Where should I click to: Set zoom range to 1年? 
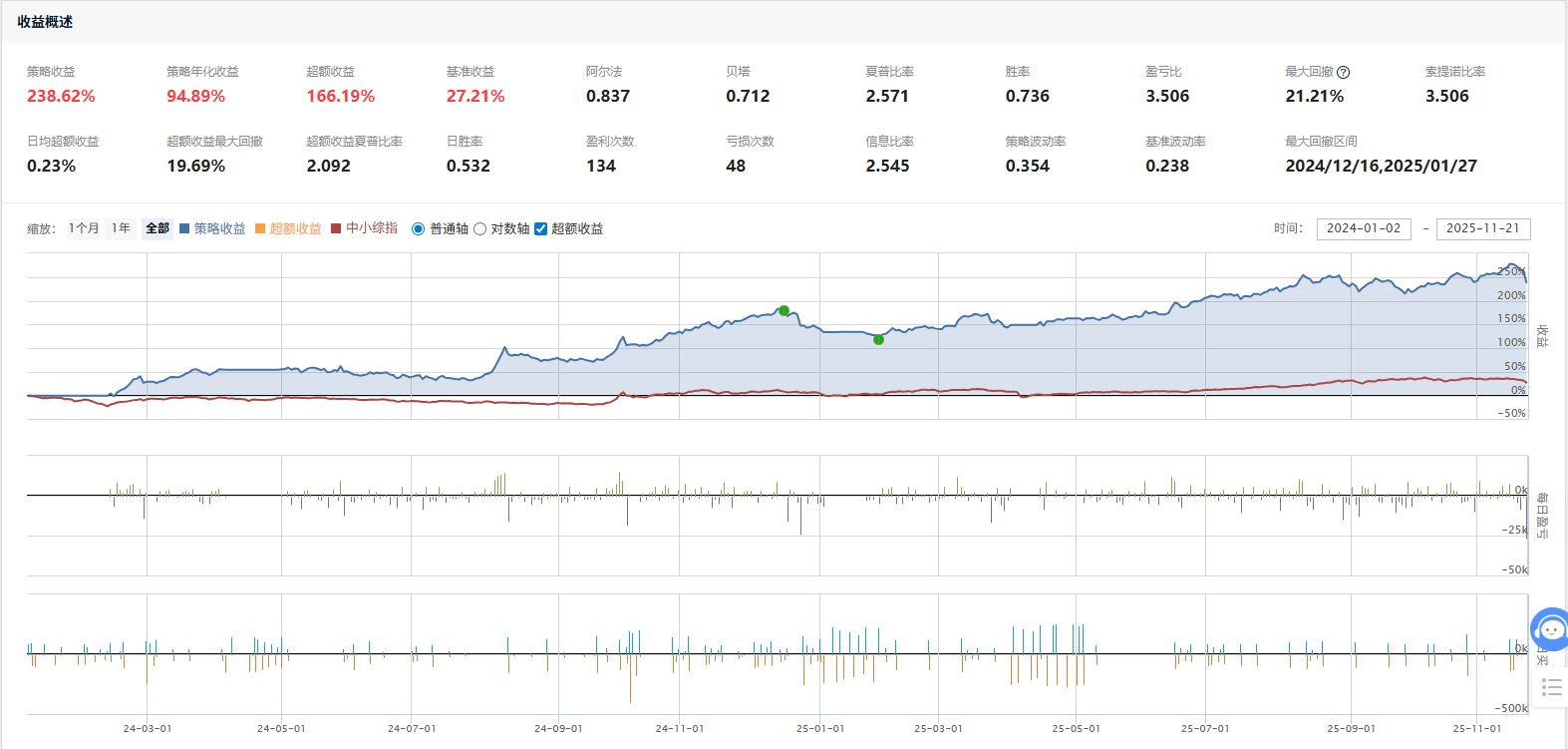pyautogui.click(x=121, y=228)
